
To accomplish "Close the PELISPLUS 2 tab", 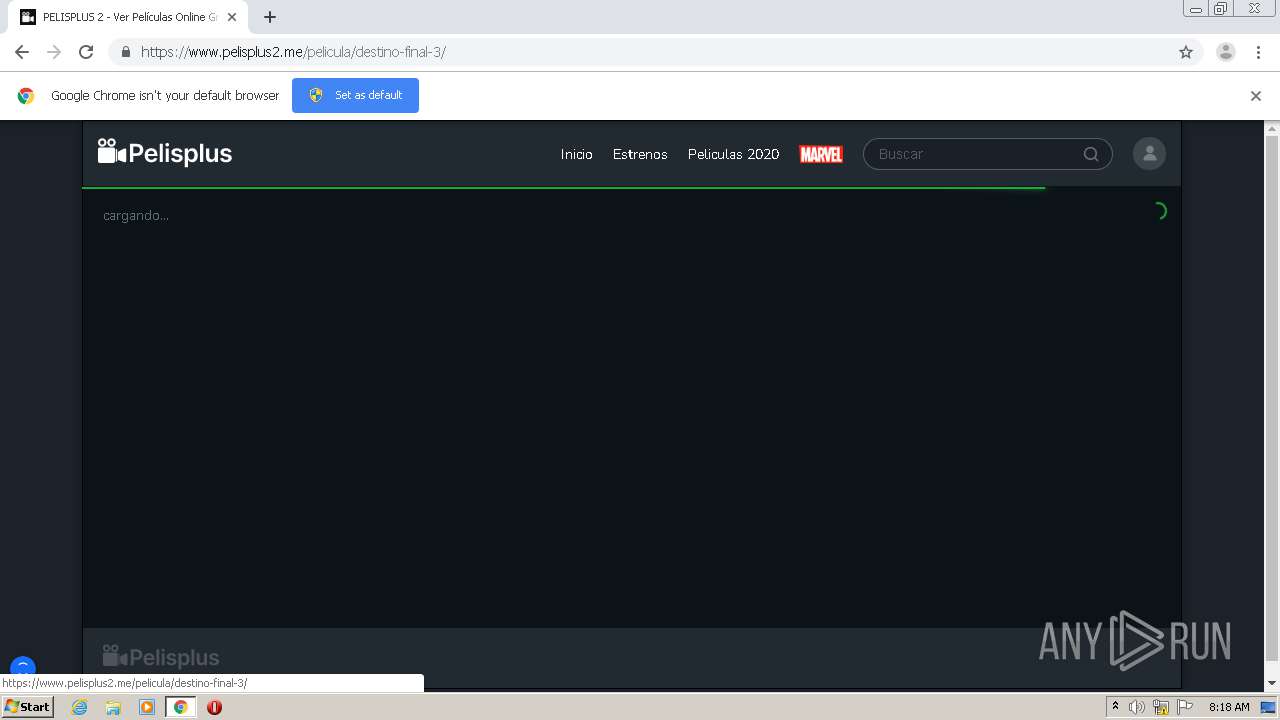I will point(232,17).
